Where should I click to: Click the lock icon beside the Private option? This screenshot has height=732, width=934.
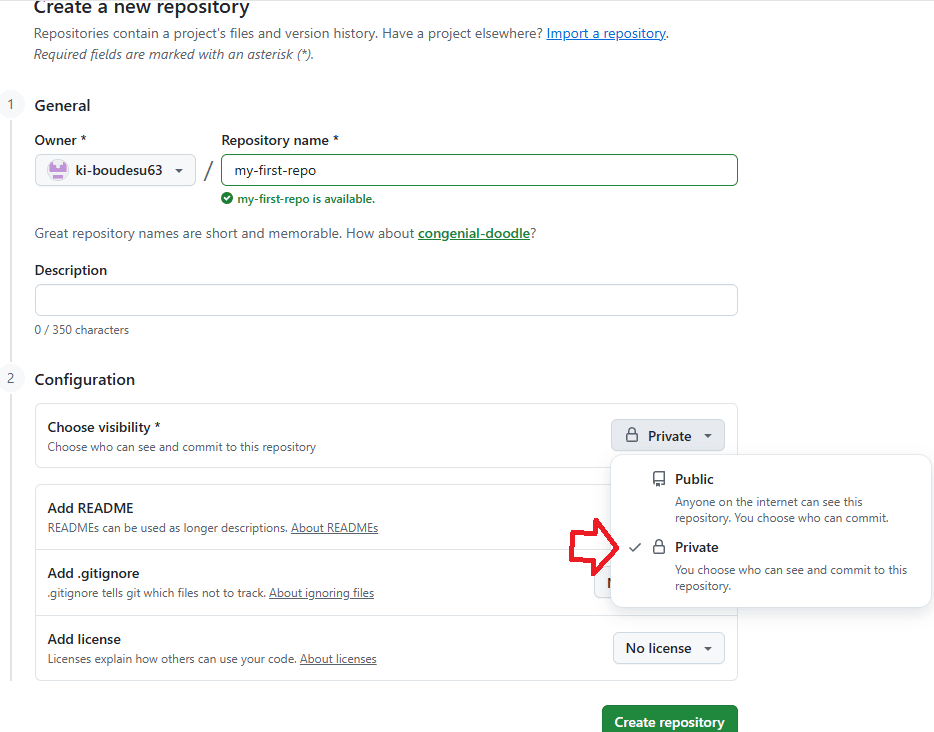[659, 547]
